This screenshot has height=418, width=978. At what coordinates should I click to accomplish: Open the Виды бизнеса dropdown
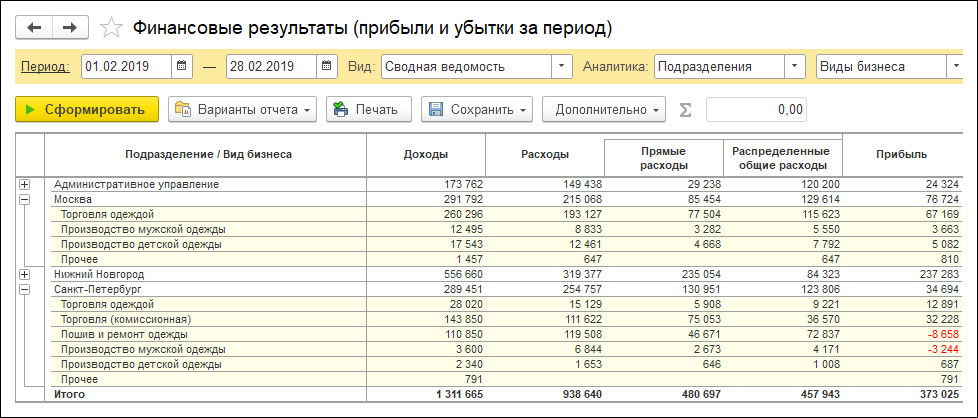[x=955, y=67]
